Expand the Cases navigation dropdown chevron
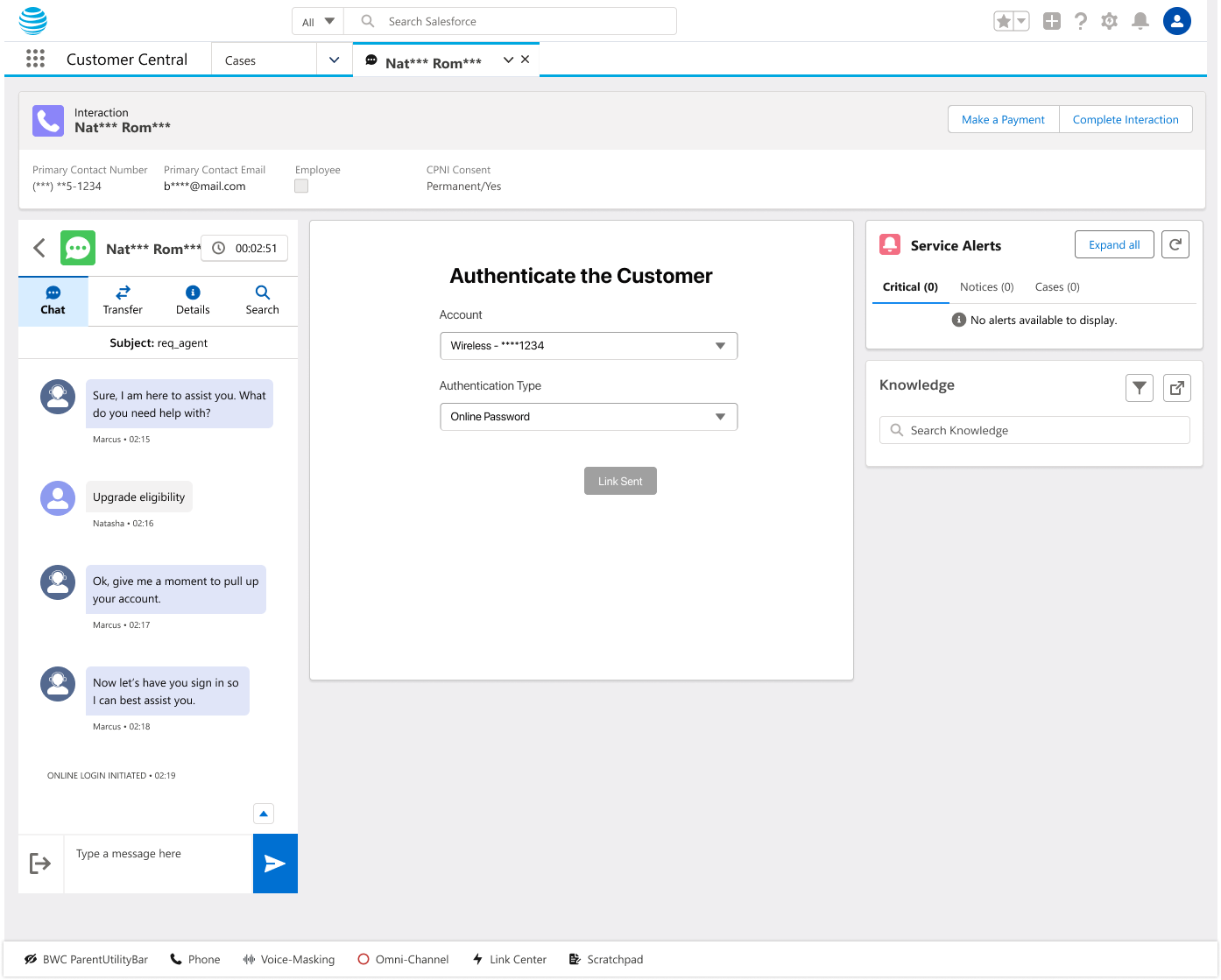The width and height of the screenshot is (1221, 980). point(334,60)
